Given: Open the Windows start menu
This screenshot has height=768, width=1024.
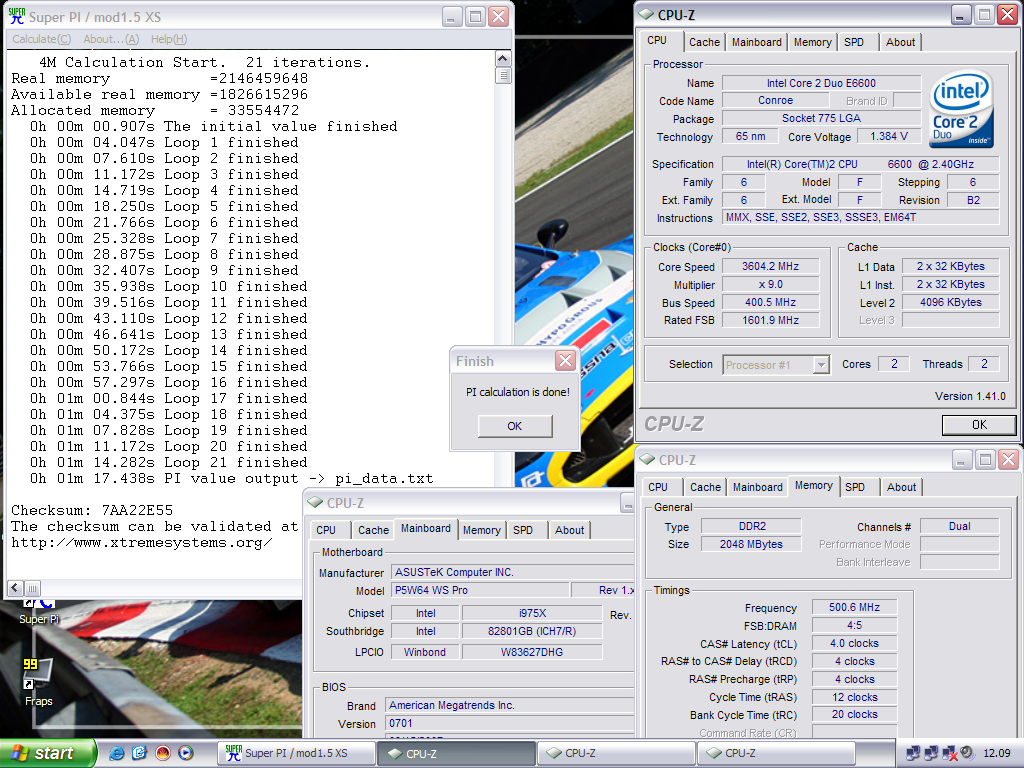Looking at the screenshot, I should click(48, 753).
